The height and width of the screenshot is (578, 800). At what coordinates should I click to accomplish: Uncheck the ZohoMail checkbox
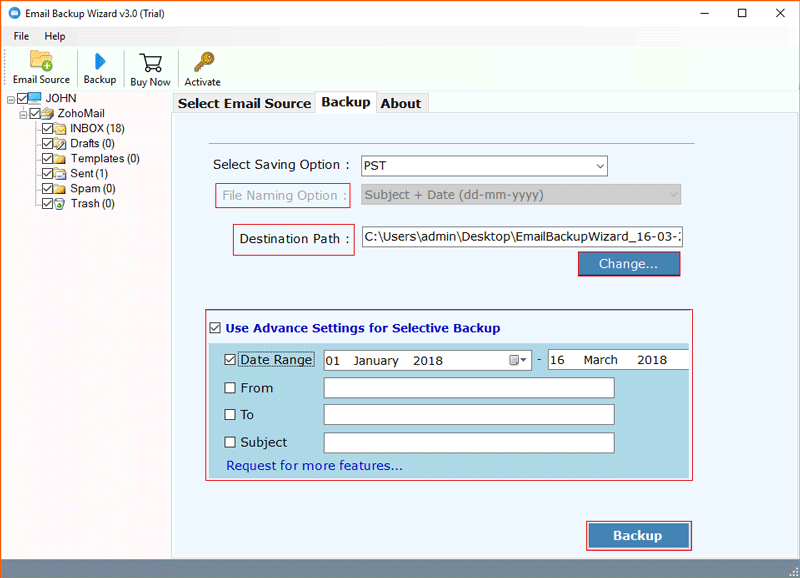pos(35,113)
